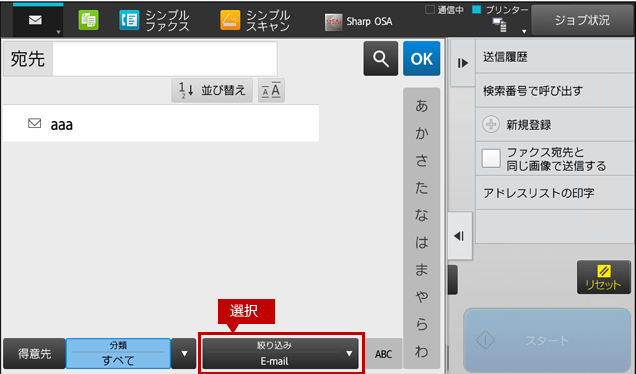Select 得意先 frequent-use tab

(x=34, y=353)
